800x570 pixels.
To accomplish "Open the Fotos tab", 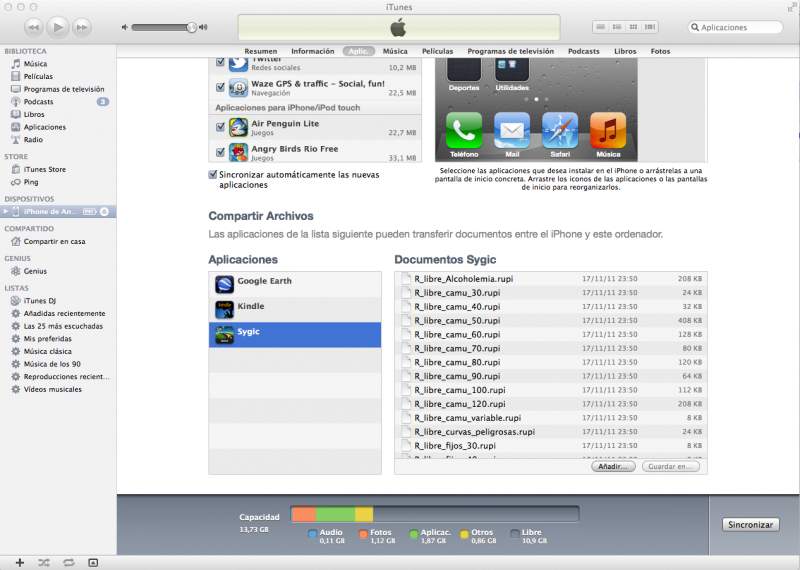I will coord(660,51).
